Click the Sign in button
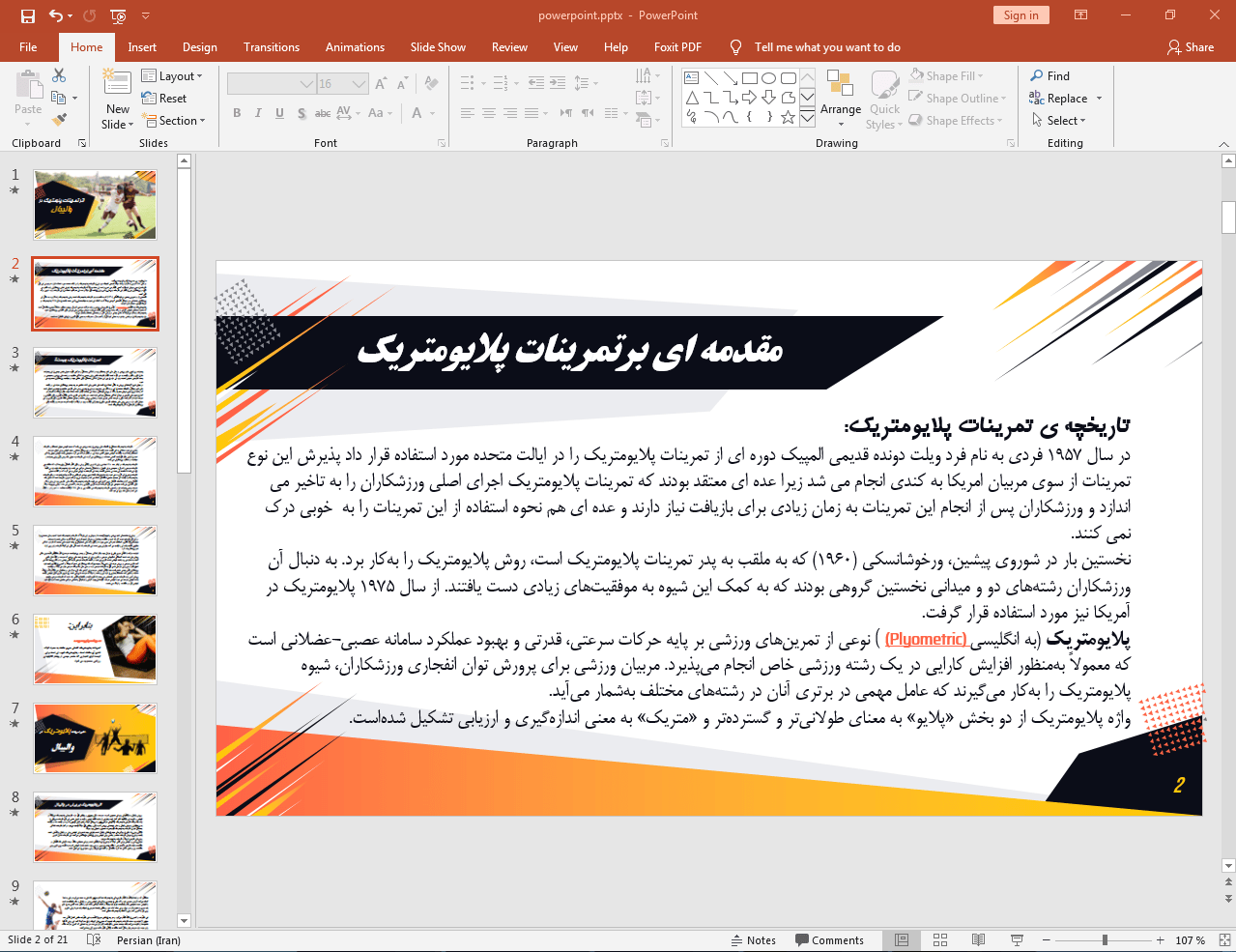The width and height of the screenshot is (1236, 952). 1020,15
